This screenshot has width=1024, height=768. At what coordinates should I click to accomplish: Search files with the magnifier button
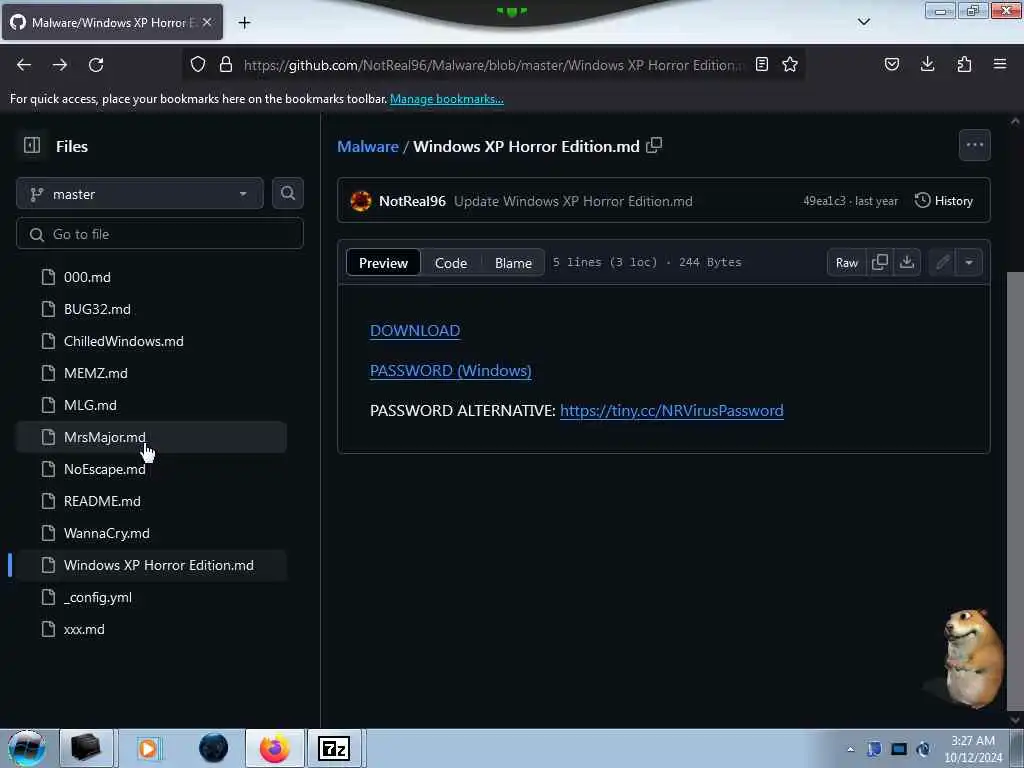tap(288, 193)
